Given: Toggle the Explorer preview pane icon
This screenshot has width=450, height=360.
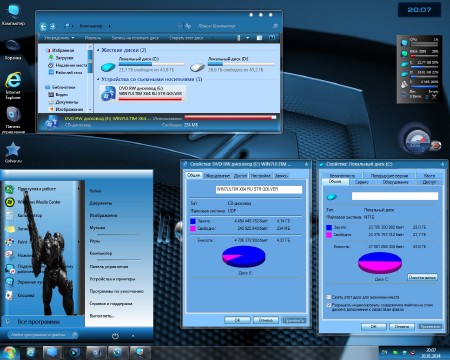Looking at the screenshot, I should (259, 38).
